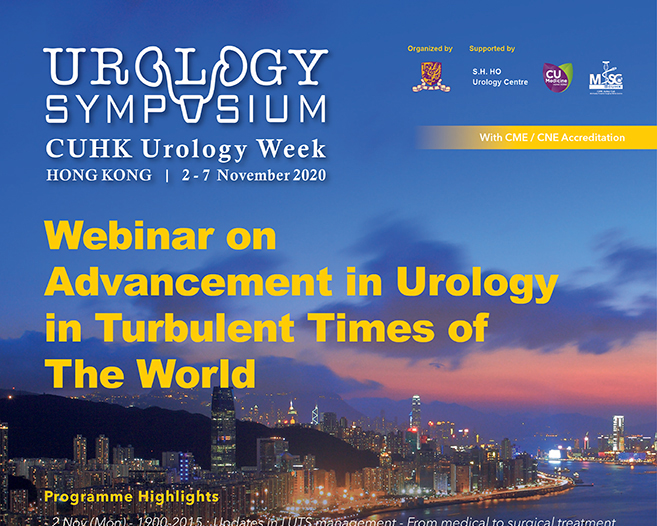Click the webinar headline 'Advancement in Urology'
The width and height of the screenshot is (657, 526).
(301, 283)
